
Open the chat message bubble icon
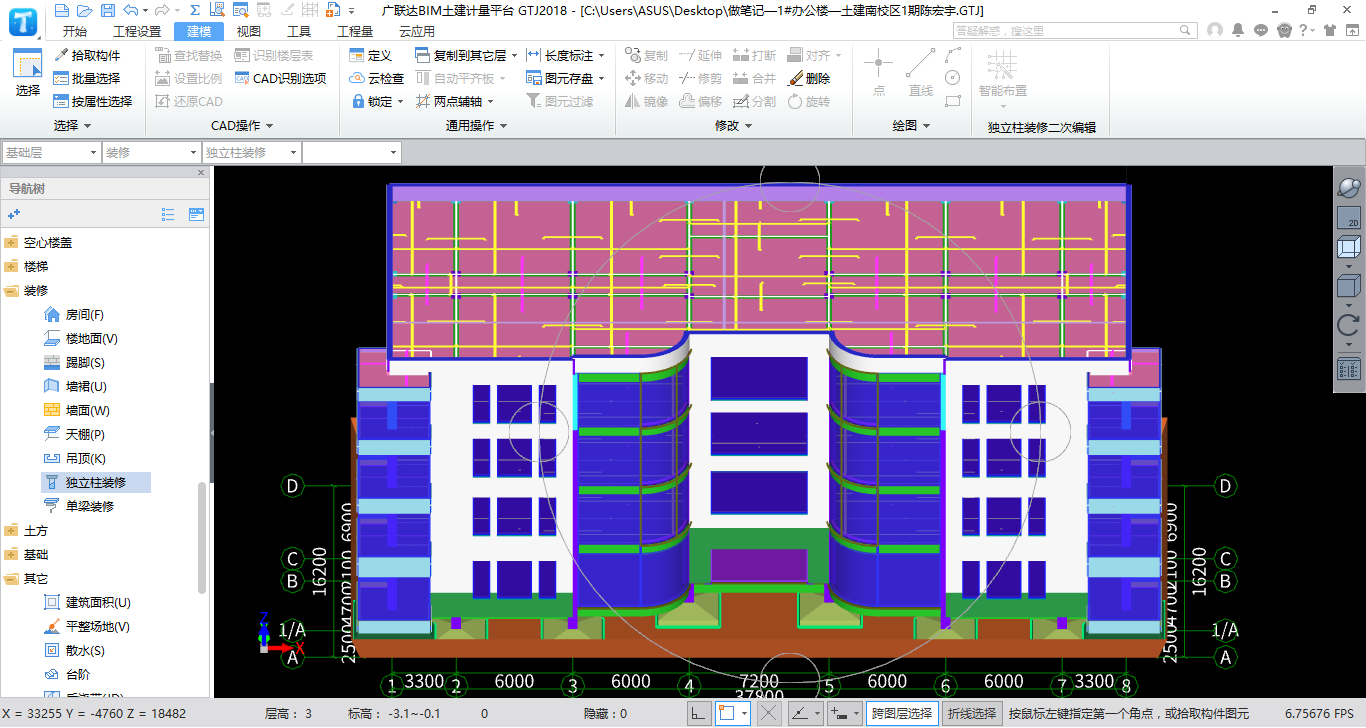(1262, 30)
